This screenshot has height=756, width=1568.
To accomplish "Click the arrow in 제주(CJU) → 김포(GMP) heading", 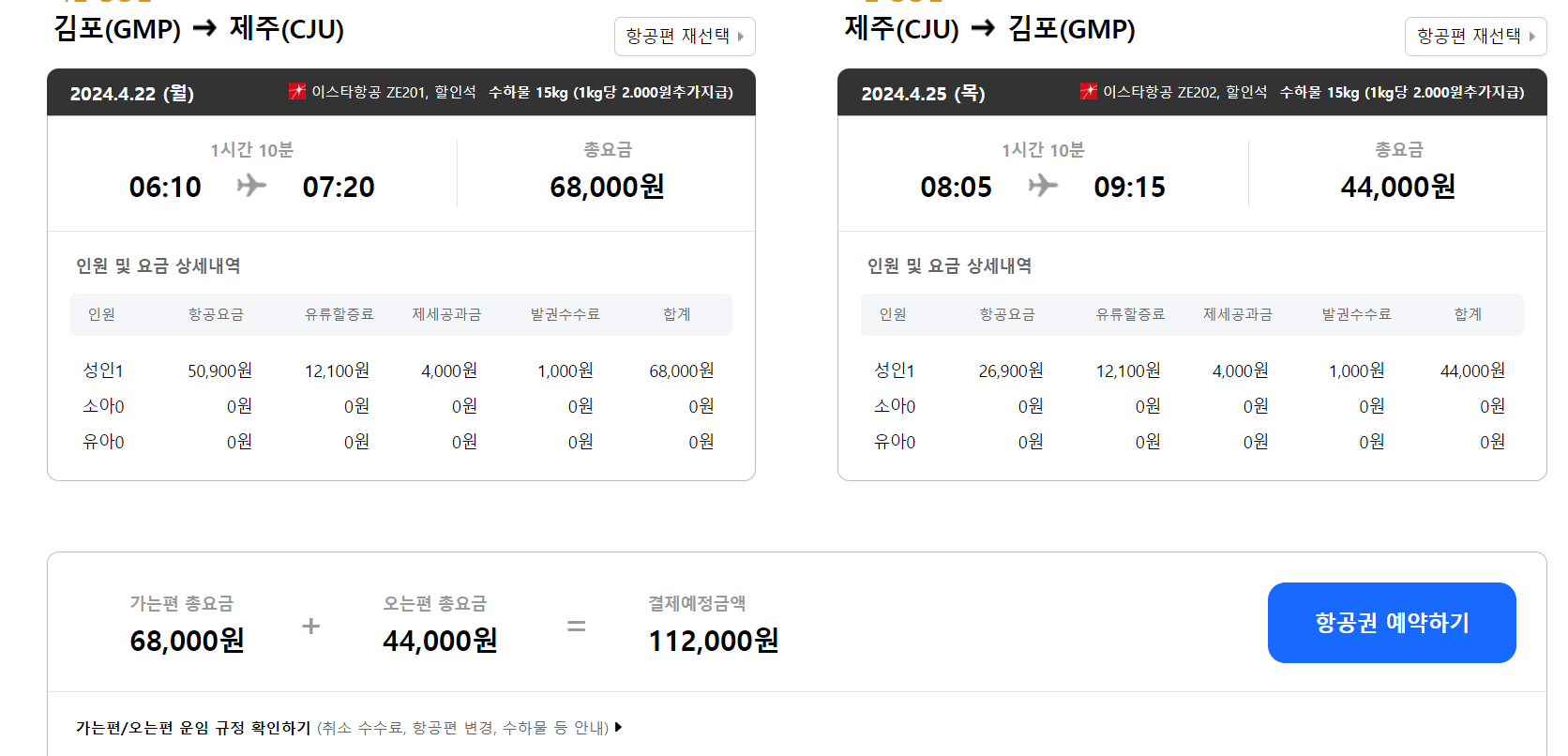I will pos(983,29).
